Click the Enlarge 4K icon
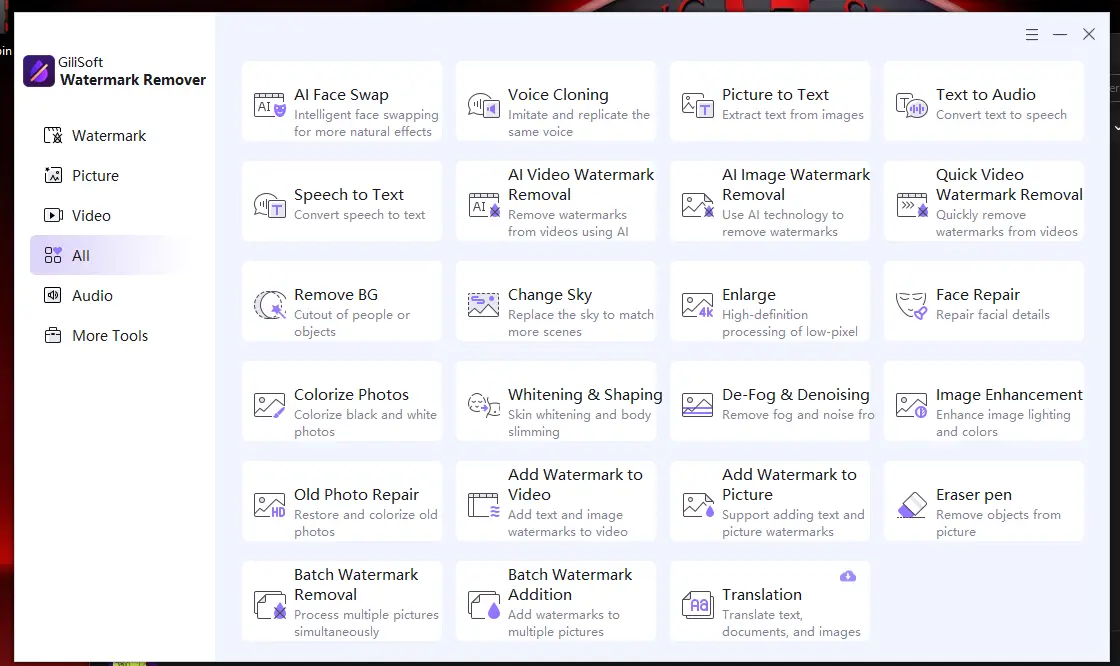1120x666 pixels. pyautogui.click(x=698, y=305)
